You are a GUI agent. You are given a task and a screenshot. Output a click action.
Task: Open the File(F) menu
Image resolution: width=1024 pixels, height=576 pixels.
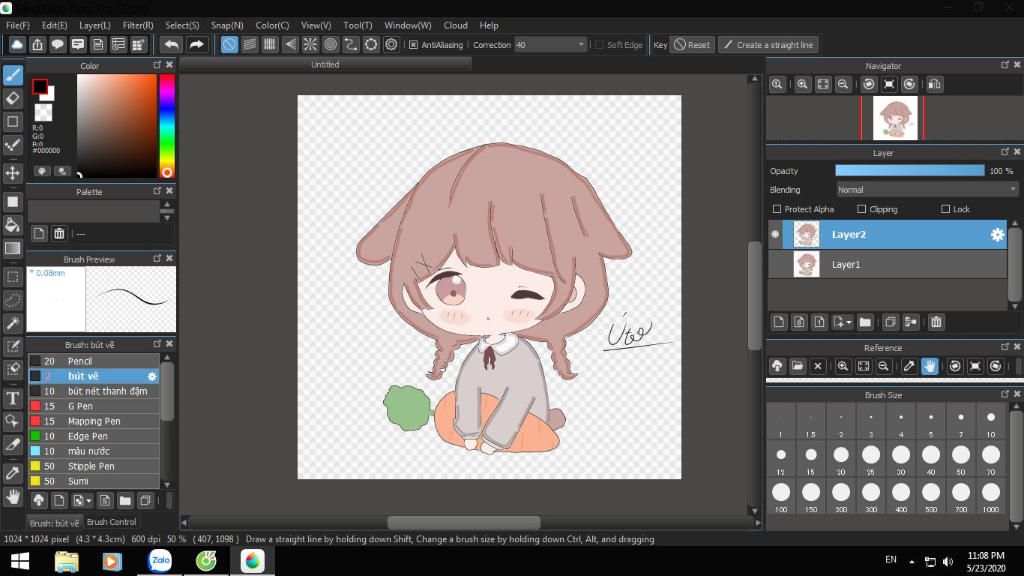click(18, 25)
